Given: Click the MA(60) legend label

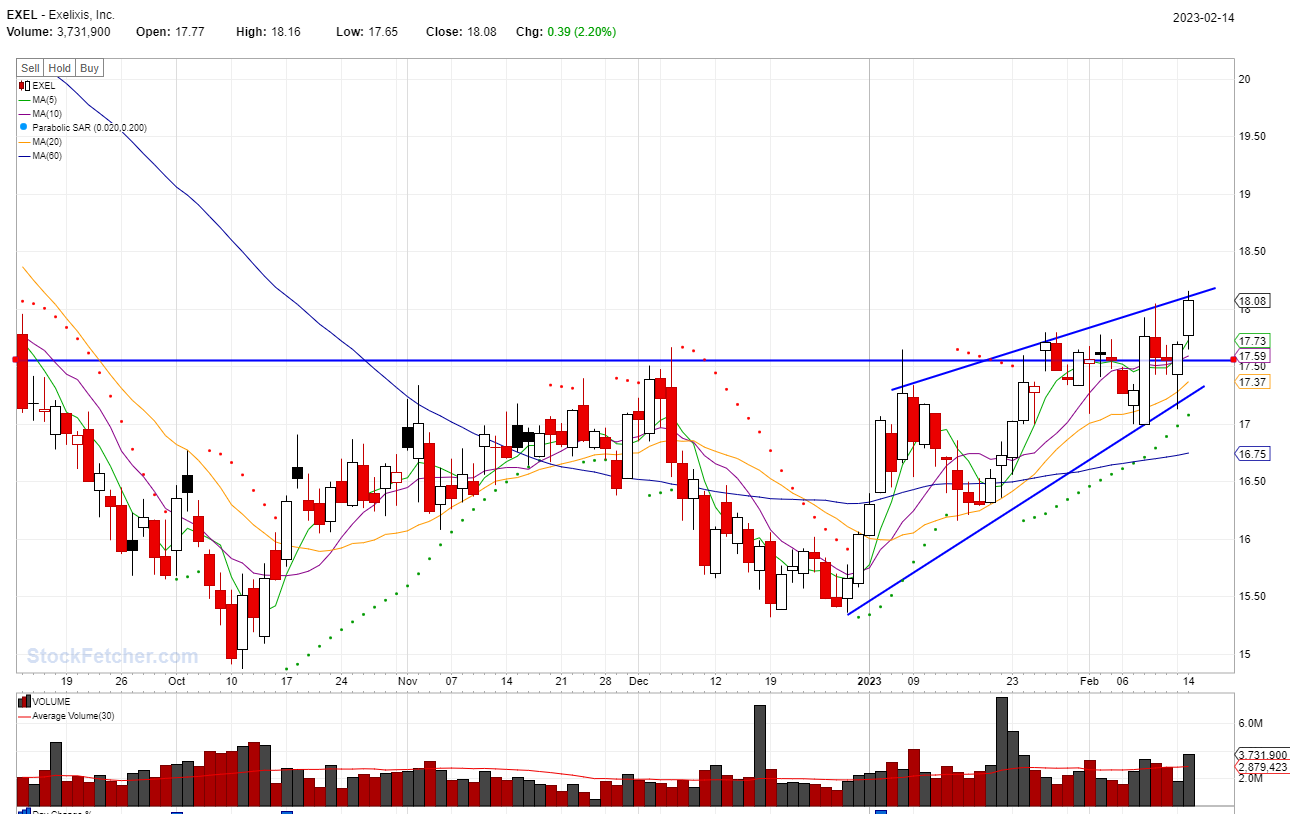Looking at the screenshot, I should tap(47, 156).
